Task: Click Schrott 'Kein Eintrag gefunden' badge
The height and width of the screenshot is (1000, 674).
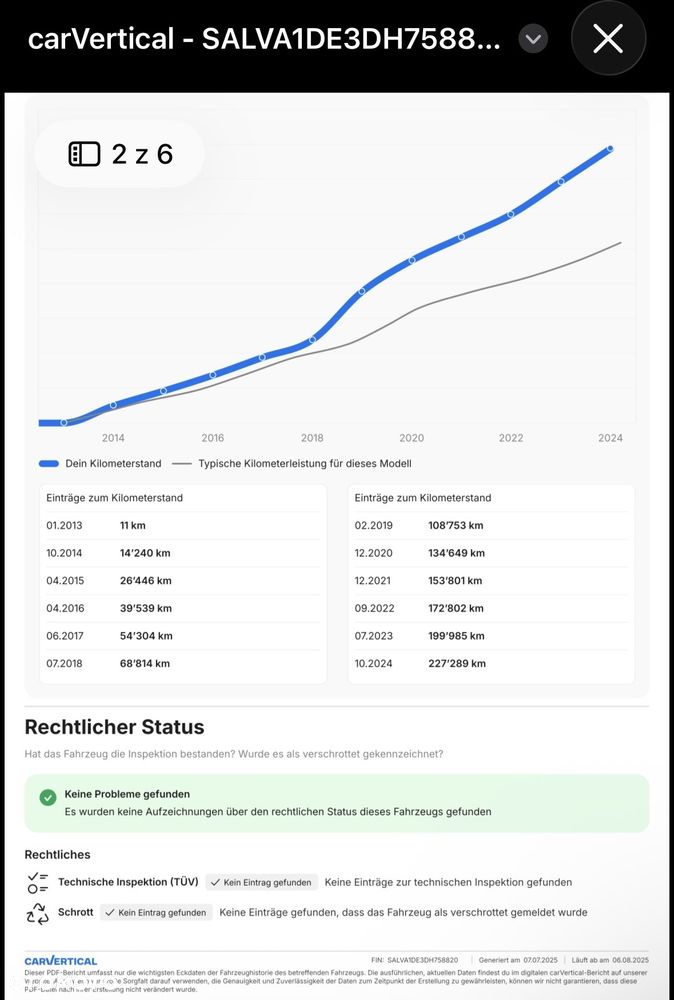Action: coord(156,912)
